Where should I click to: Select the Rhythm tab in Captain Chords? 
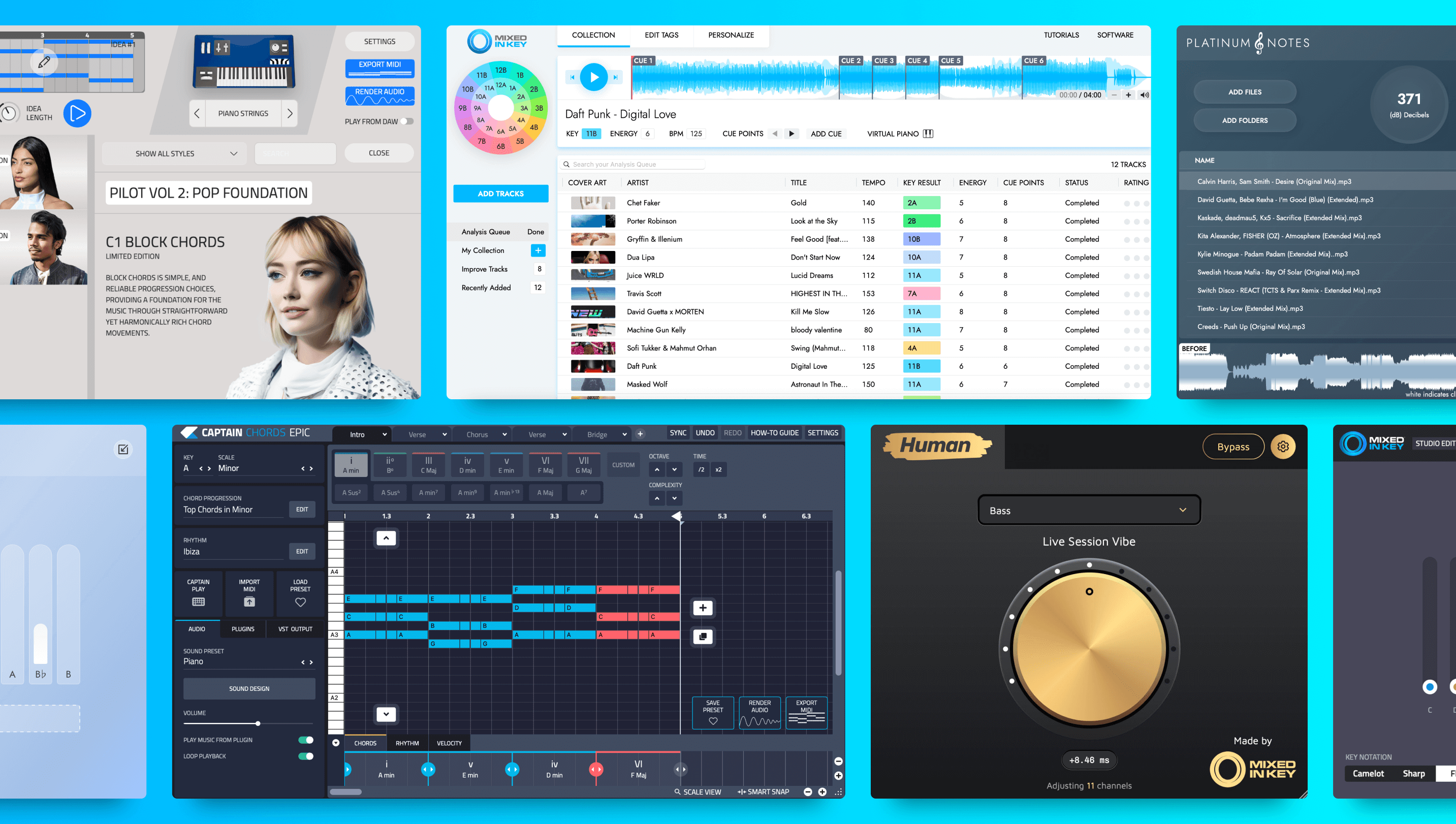[407, 743]
